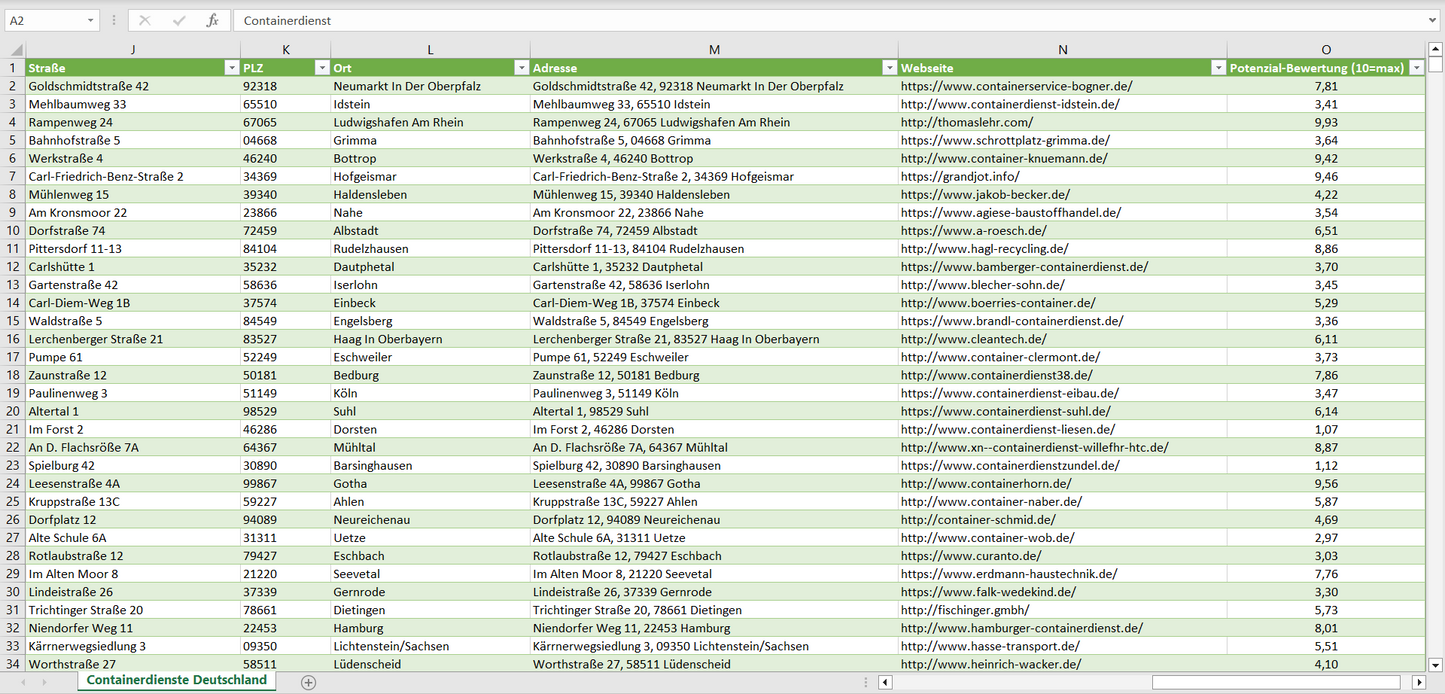Open the Name Box dropdown arrow
Image resolution: width=1445 pixels, height=694 pixels.
tap(90, 20)
